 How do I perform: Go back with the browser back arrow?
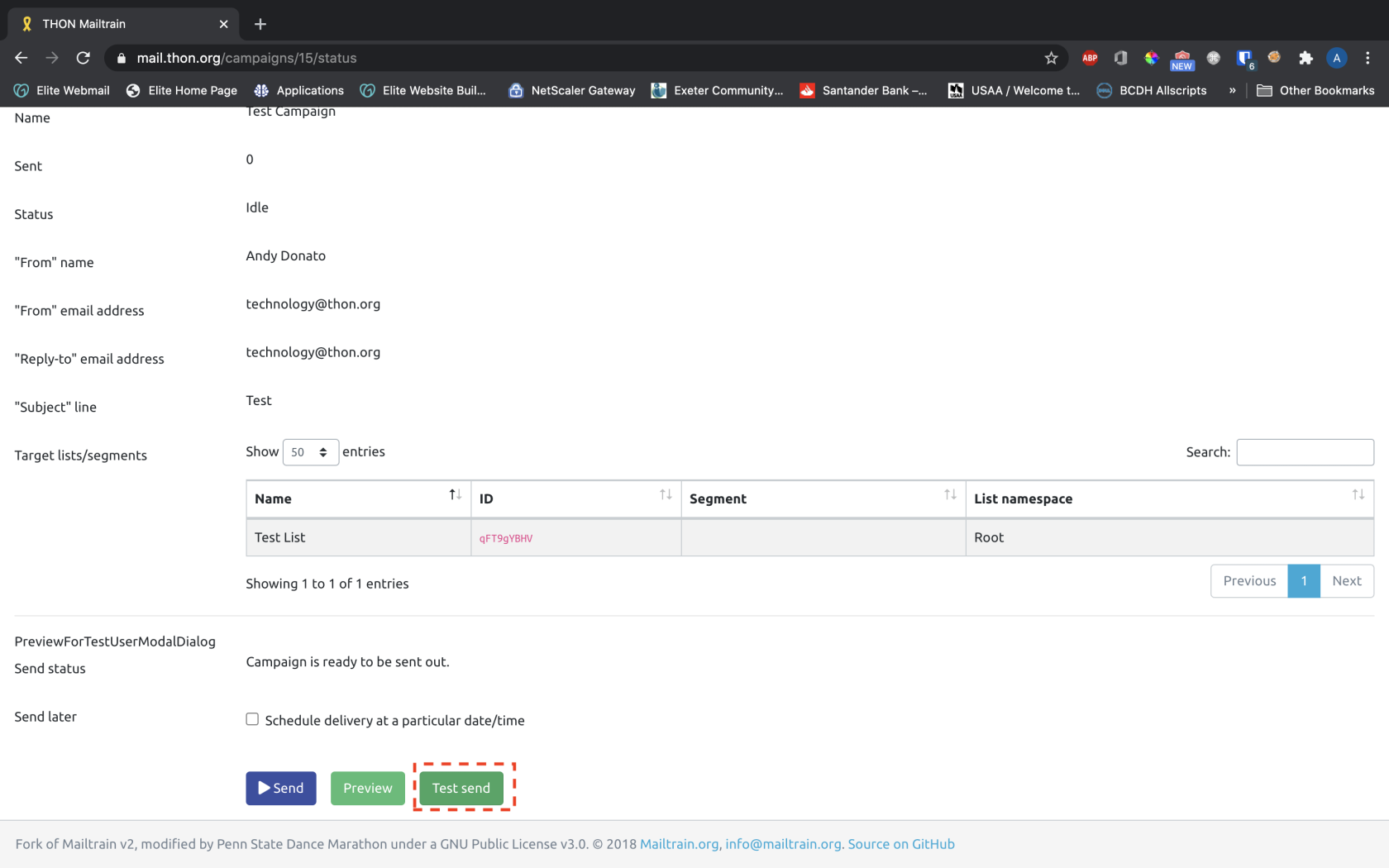click(21, 58)
